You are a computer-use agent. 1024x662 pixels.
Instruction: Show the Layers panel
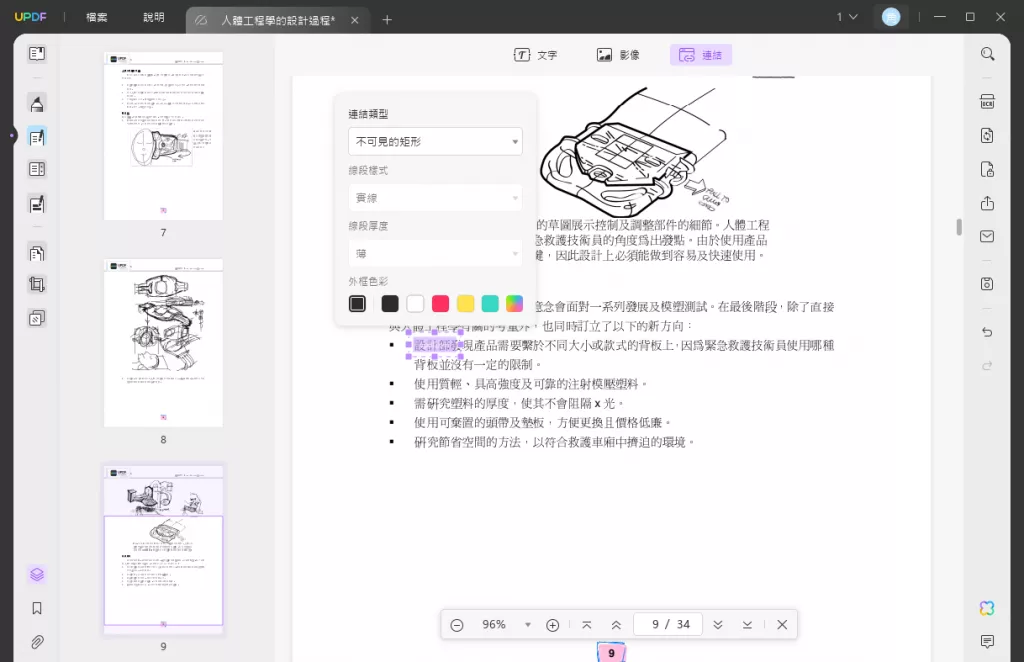coord(37,575)
